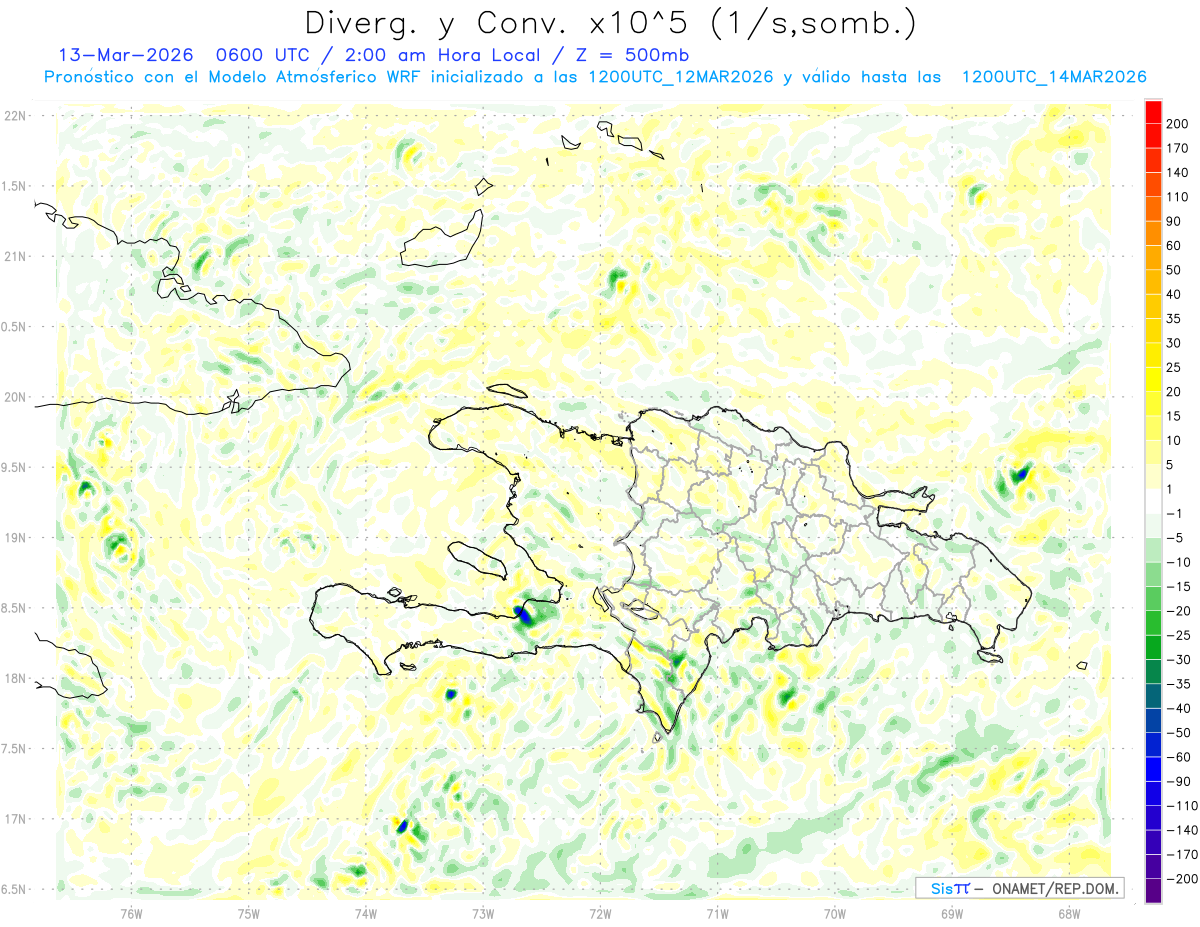Click the 0.5N latitude axis label

[14, 327]
